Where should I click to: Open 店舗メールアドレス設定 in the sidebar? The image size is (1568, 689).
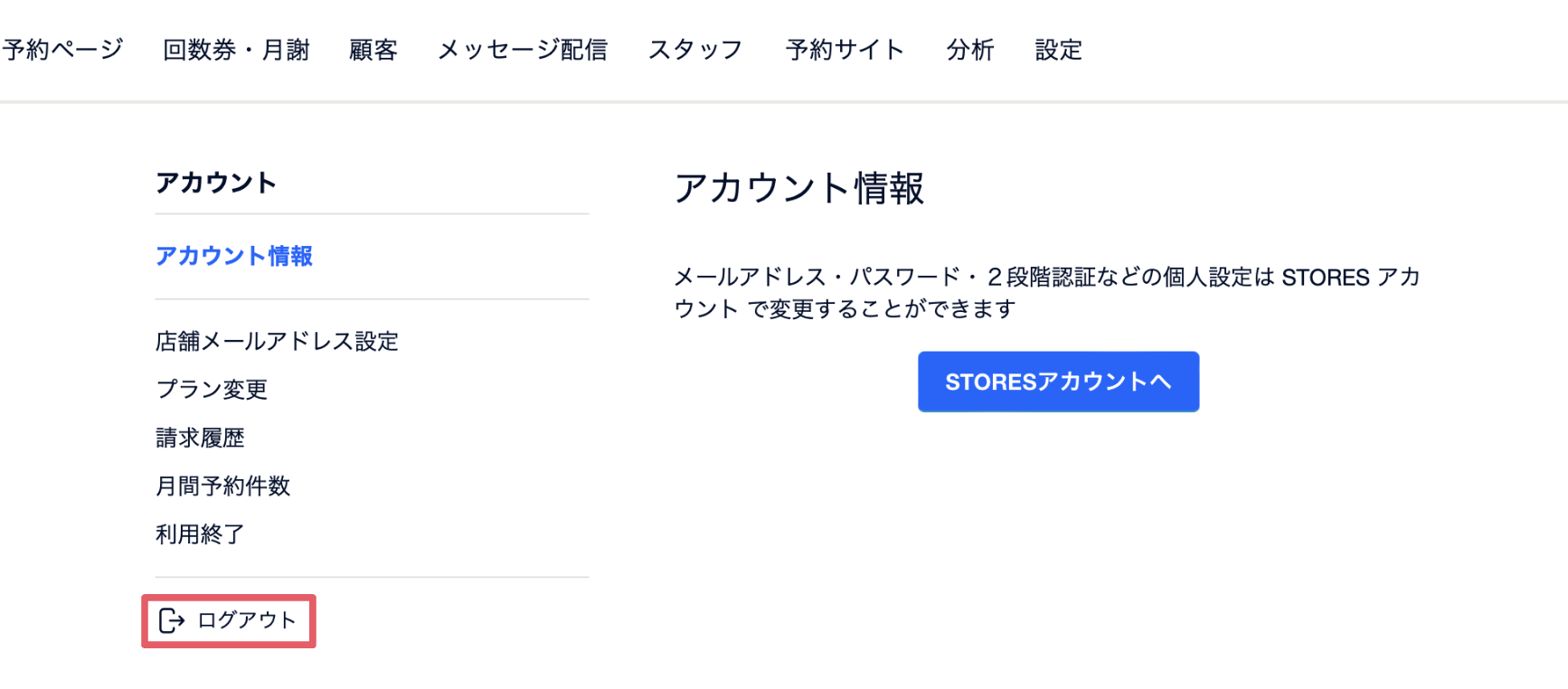click(277, 341)
